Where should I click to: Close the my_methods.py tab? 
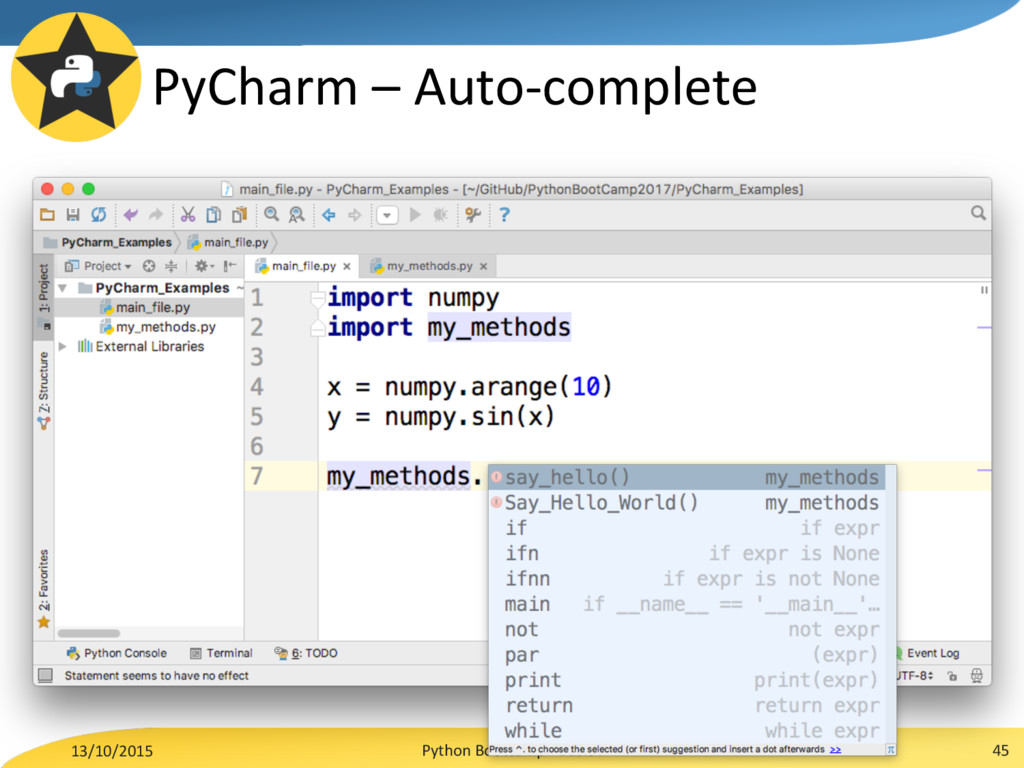pyautogui.click(x=483, y=266)
